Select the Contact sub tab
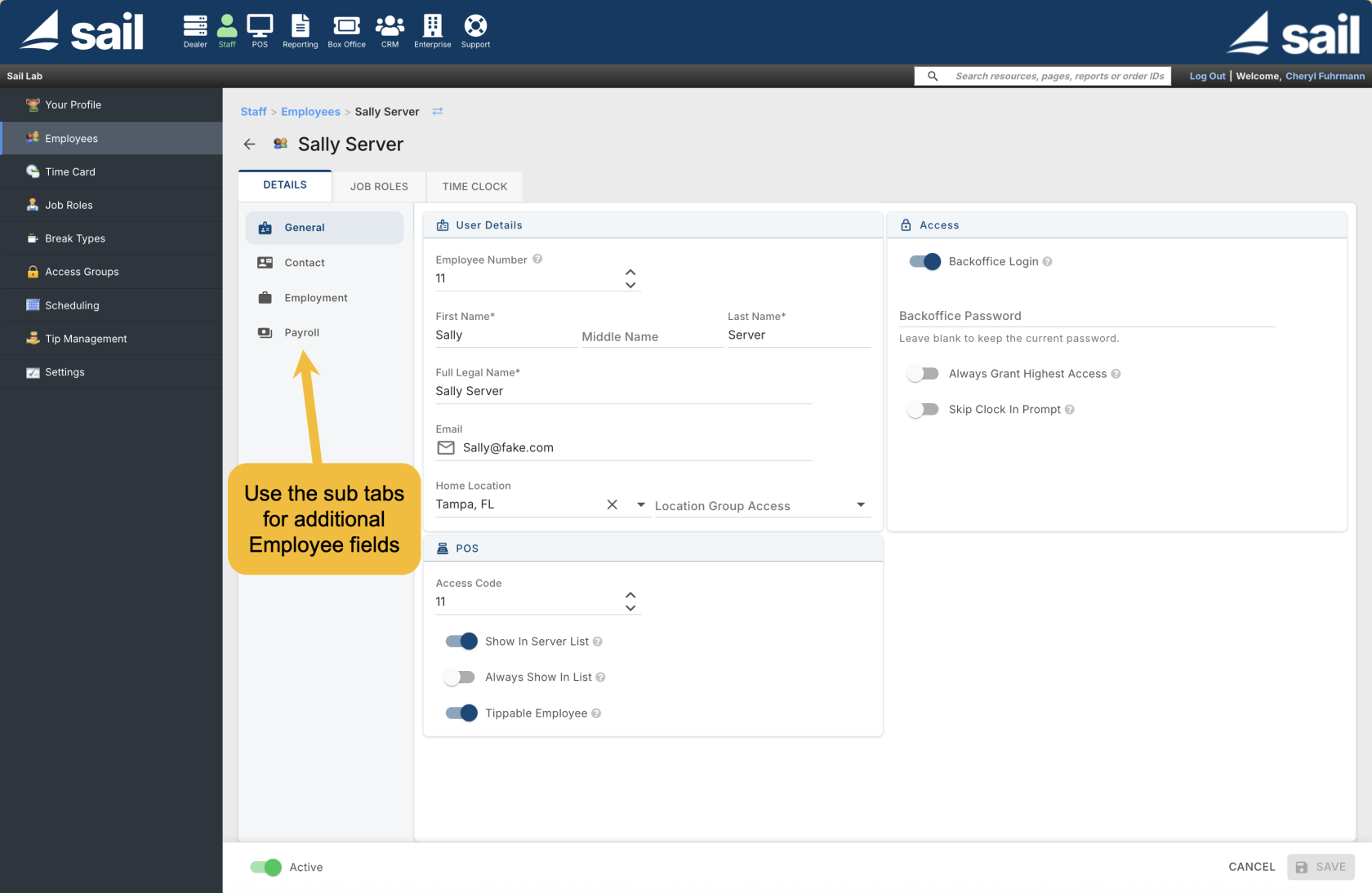Image resolution: width=1372 pixels, height=893 pixels. coord(325,263)
